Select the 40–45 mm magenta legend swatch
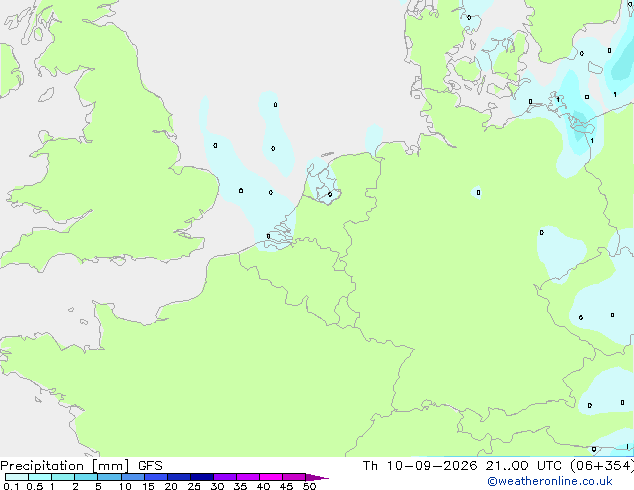This screenshot has width=634, height=490. (271, 477)
